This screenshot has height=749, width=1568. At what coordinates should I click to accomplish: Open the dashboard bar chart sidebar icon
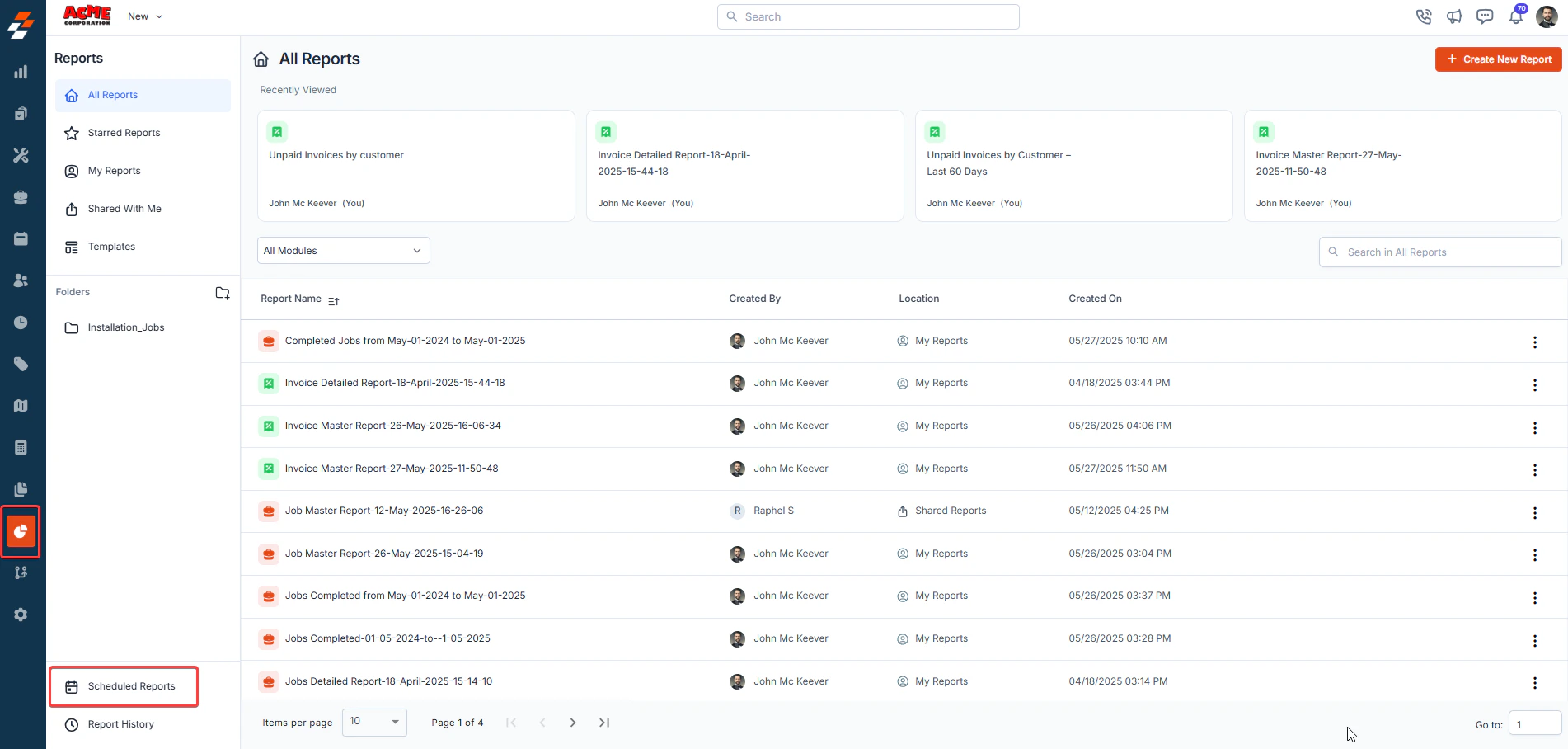click(21, 72)
